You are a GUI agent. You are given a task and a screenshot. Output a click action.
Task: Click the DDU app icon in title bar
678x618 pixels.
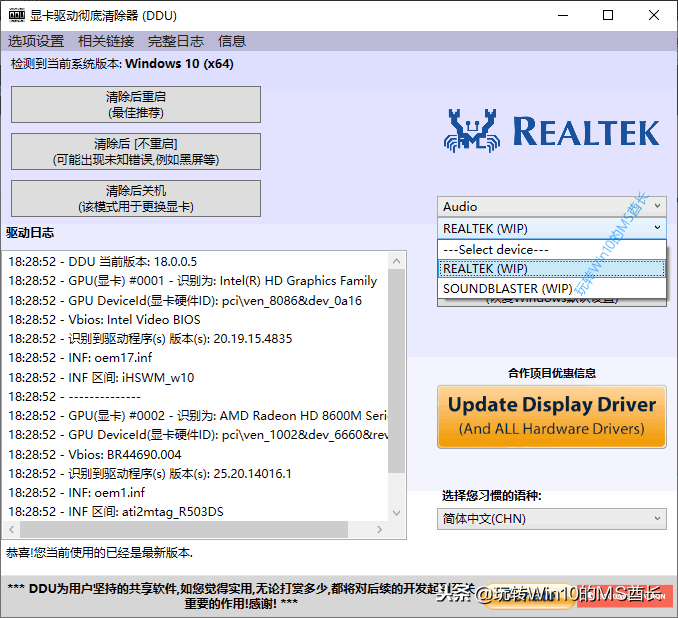coord(17,15)
